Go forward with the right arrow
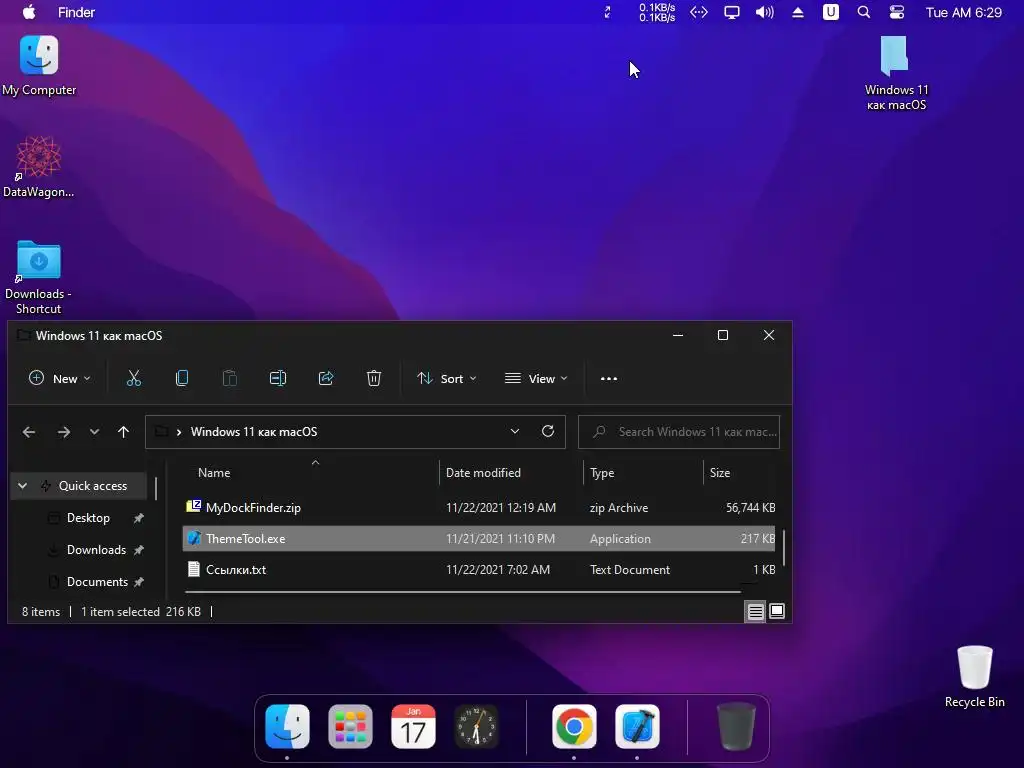This screenshot has width=1024, height=768. pyautogui.click(x=63, y=432)
